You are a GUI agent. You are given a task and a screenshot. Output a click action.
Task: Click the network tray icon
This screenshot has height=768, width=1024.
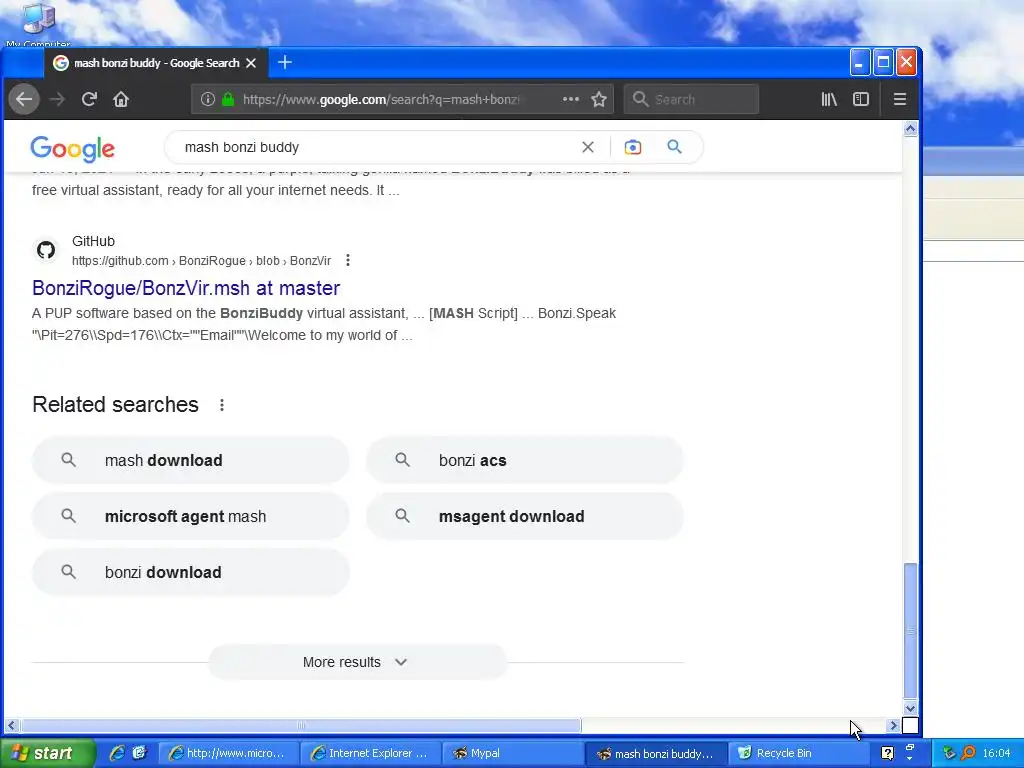pos(950,753)
